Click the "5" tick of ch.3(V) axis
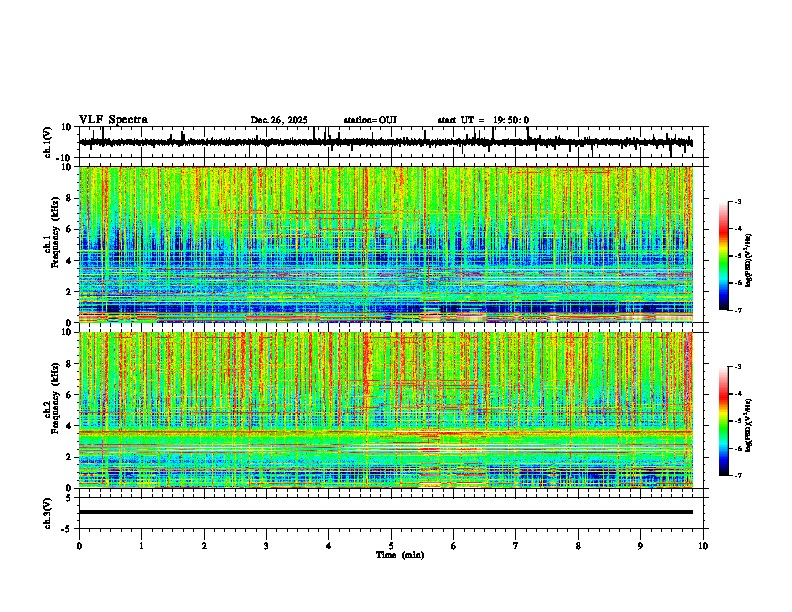The image size is (792, 612). tap(70, 498)
